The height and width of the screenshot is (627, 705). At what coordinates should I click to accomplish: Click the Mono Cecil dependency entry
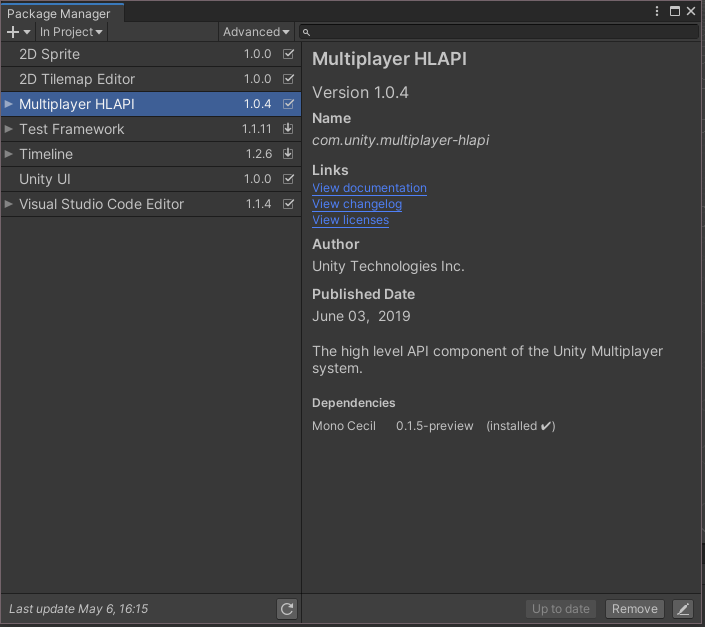tap(344, 426)
